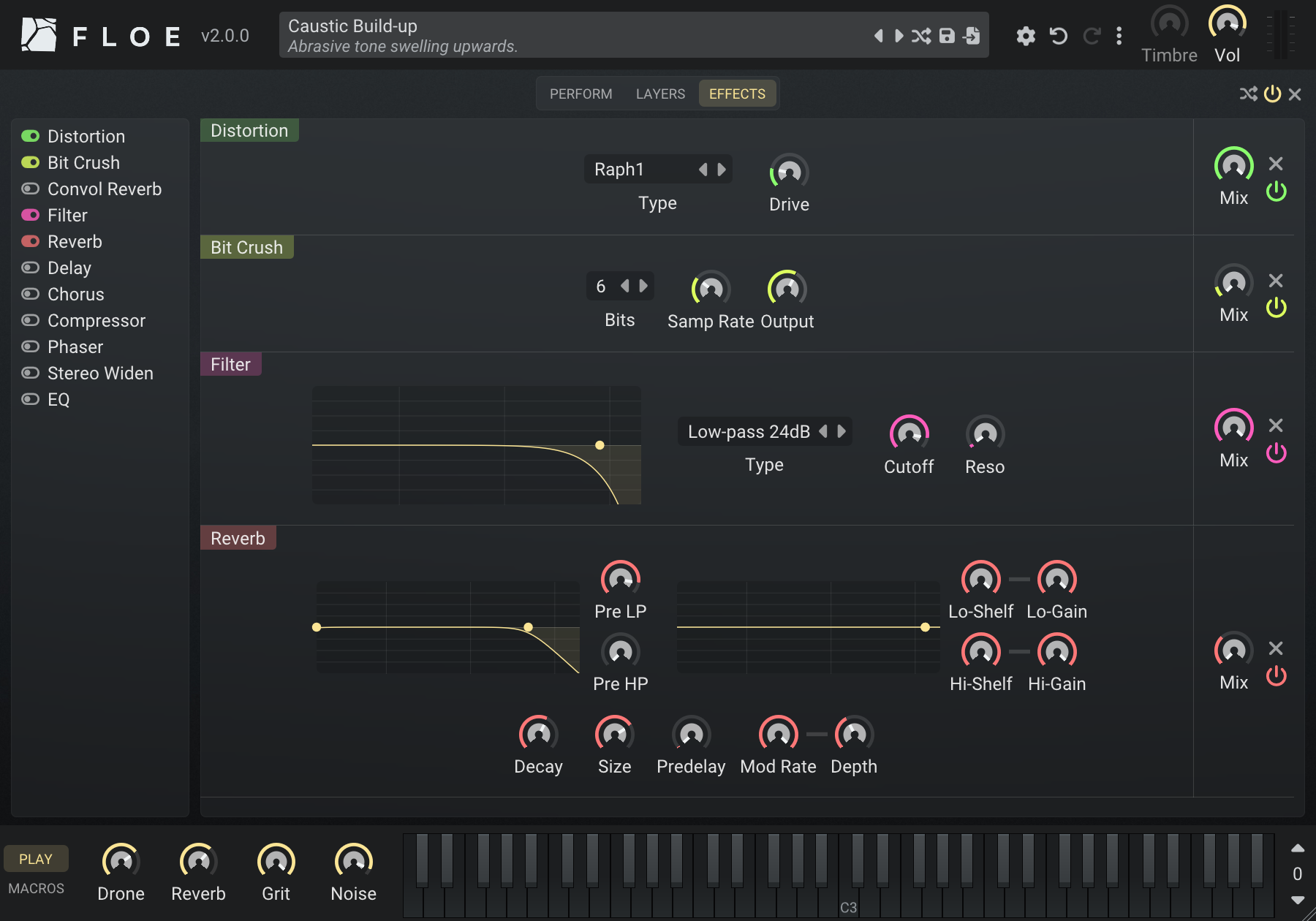Load the previous preset with left arrow
This screenshot has height=921, width=1316.
click(878, 35)
